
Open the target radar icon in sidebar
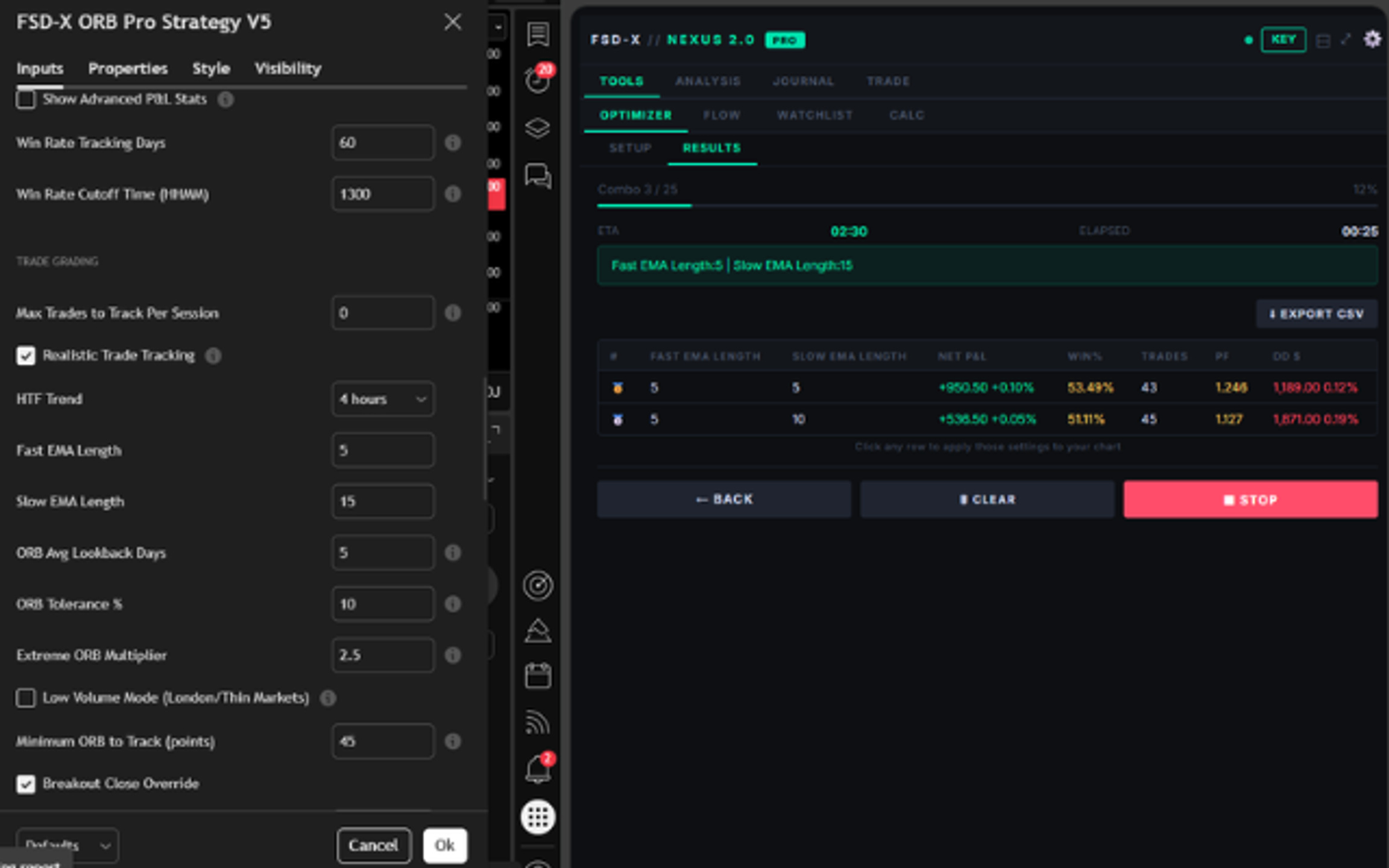coord(538,585)
